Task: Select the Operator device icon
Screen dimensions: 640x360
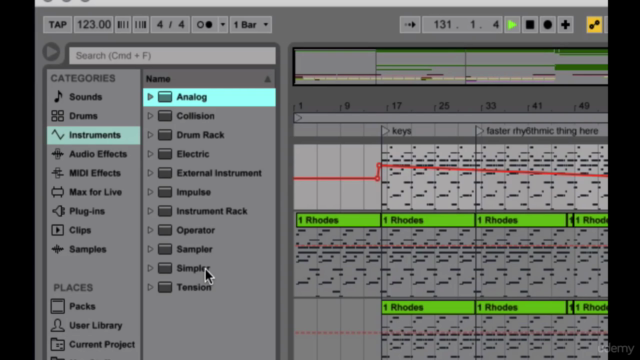Action: point(165,230)
